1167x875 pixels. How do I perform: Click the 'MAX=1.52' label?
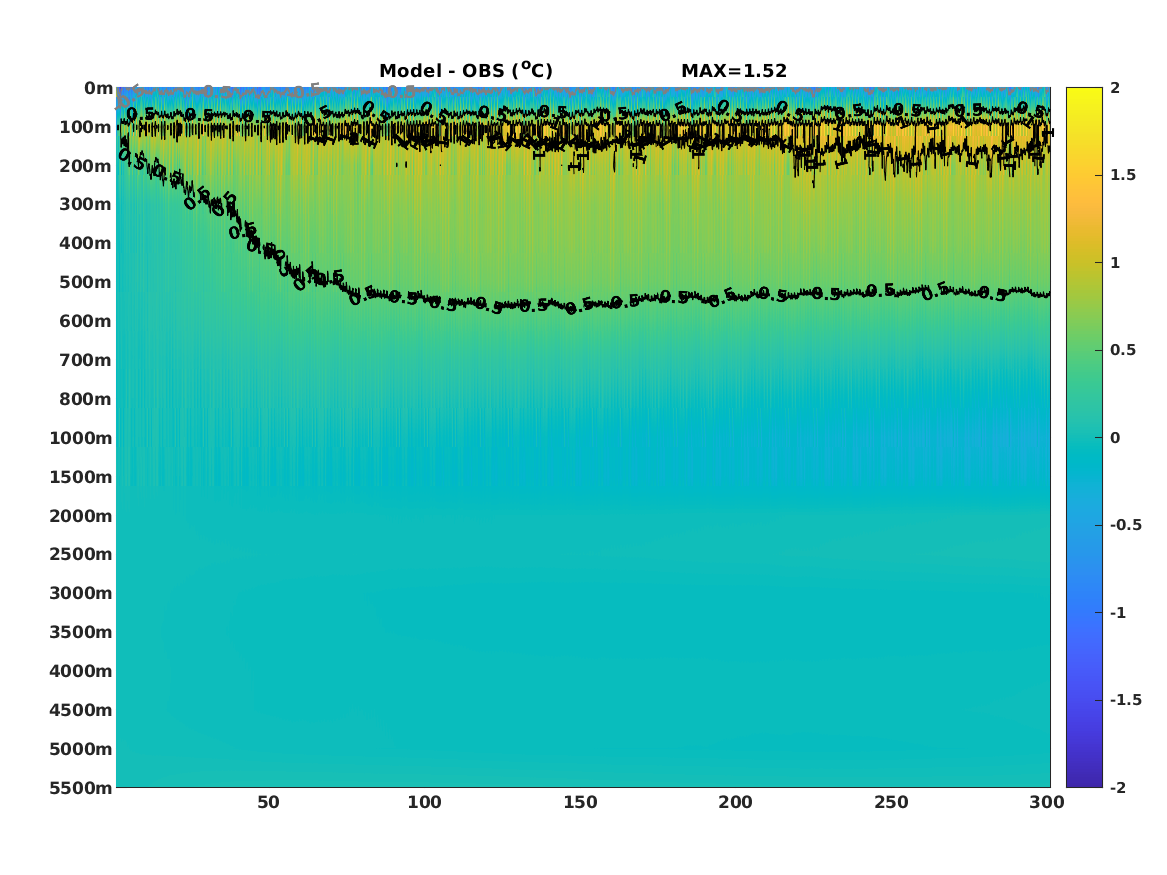point(734,71)
